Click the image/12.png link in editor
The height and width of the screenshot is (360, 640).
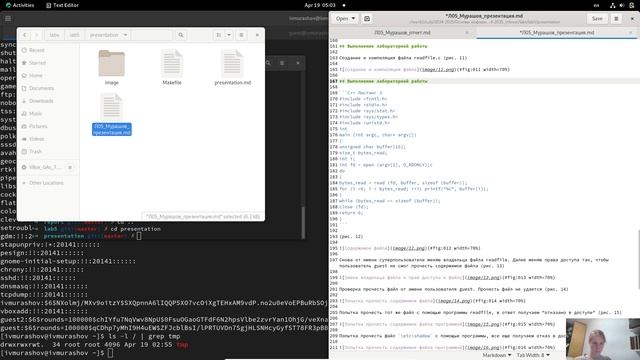tap(409, 248)
